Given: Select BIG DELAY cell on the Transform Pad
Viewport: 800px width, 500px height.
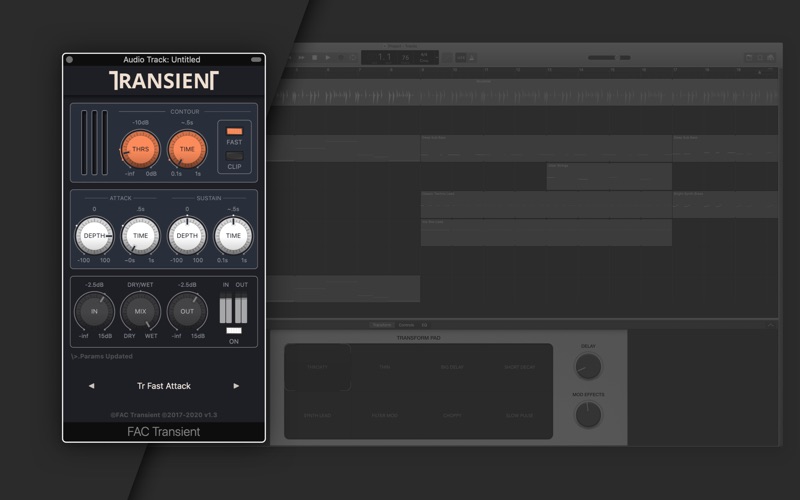Looking at the screenshot, I should pyautogui.click(x=452, y=367).
